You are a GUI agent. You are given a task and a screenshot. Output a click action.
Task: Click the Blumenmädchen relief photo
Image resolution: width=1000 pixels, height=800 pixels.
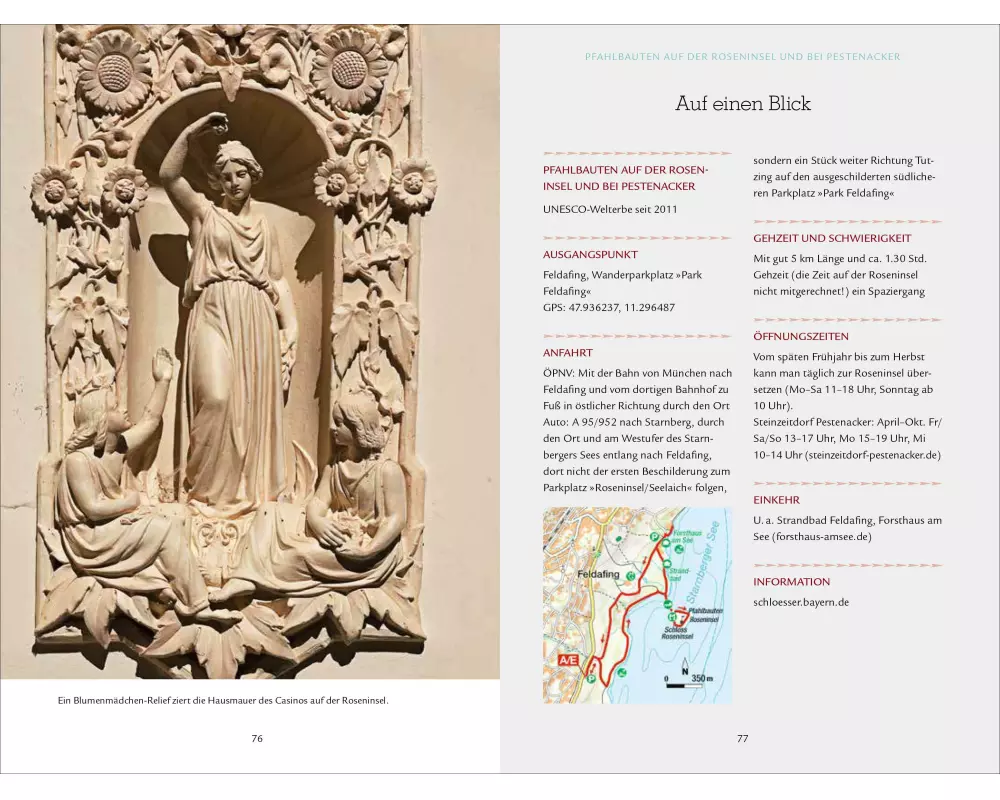click(x=250, y=350)
